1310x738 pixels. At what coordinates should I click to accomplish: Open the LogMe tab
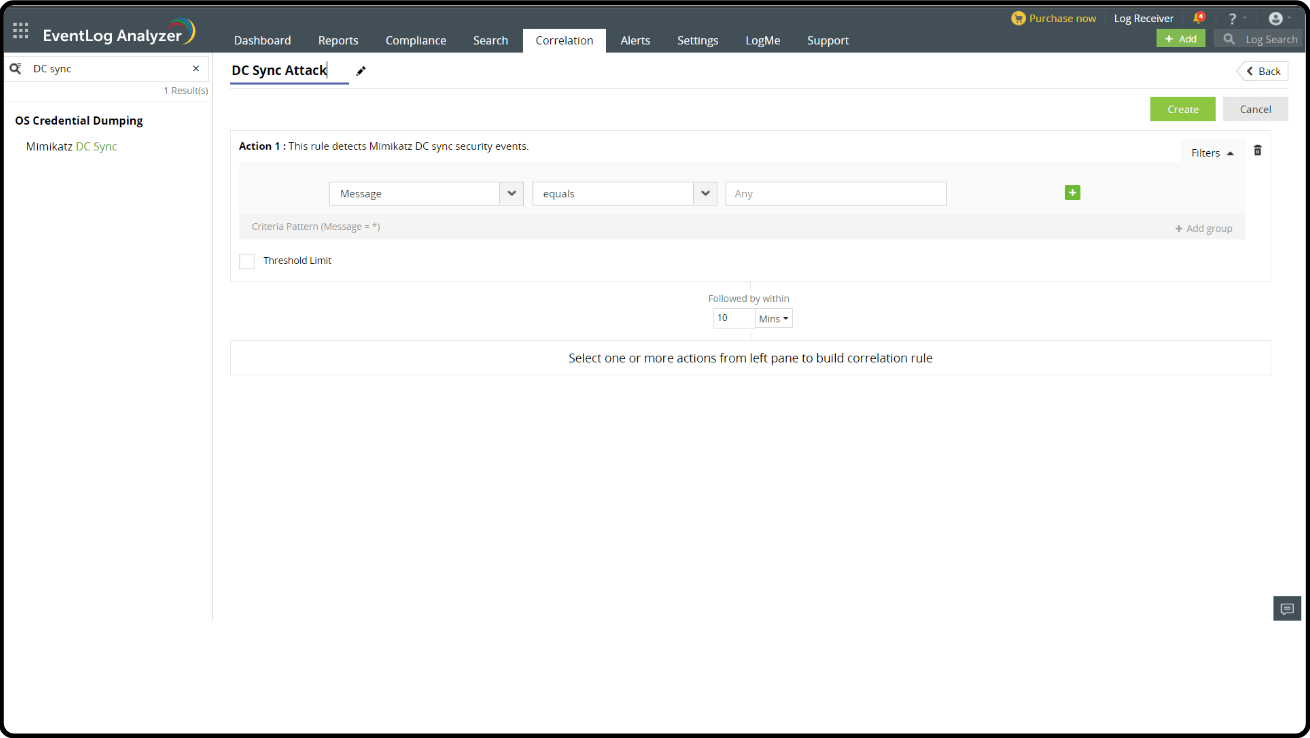click(763, 40)
